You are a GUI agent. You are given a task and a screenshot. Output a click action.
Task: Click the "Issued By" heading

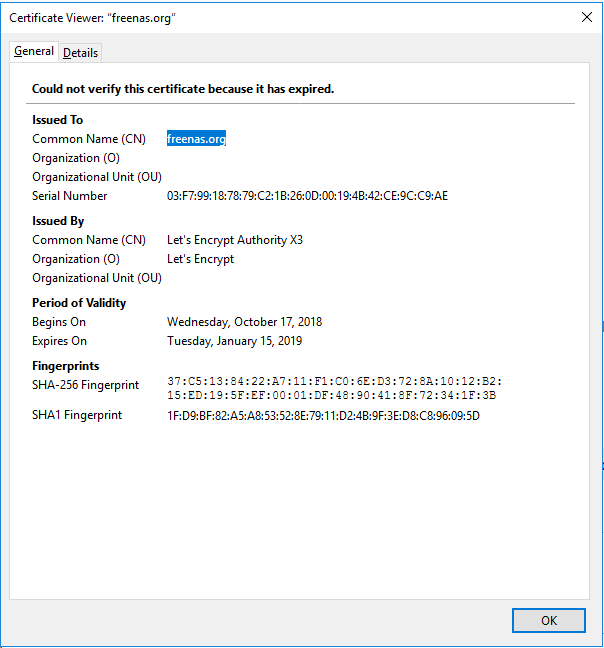pyautogui.click(x=58, y=221)
